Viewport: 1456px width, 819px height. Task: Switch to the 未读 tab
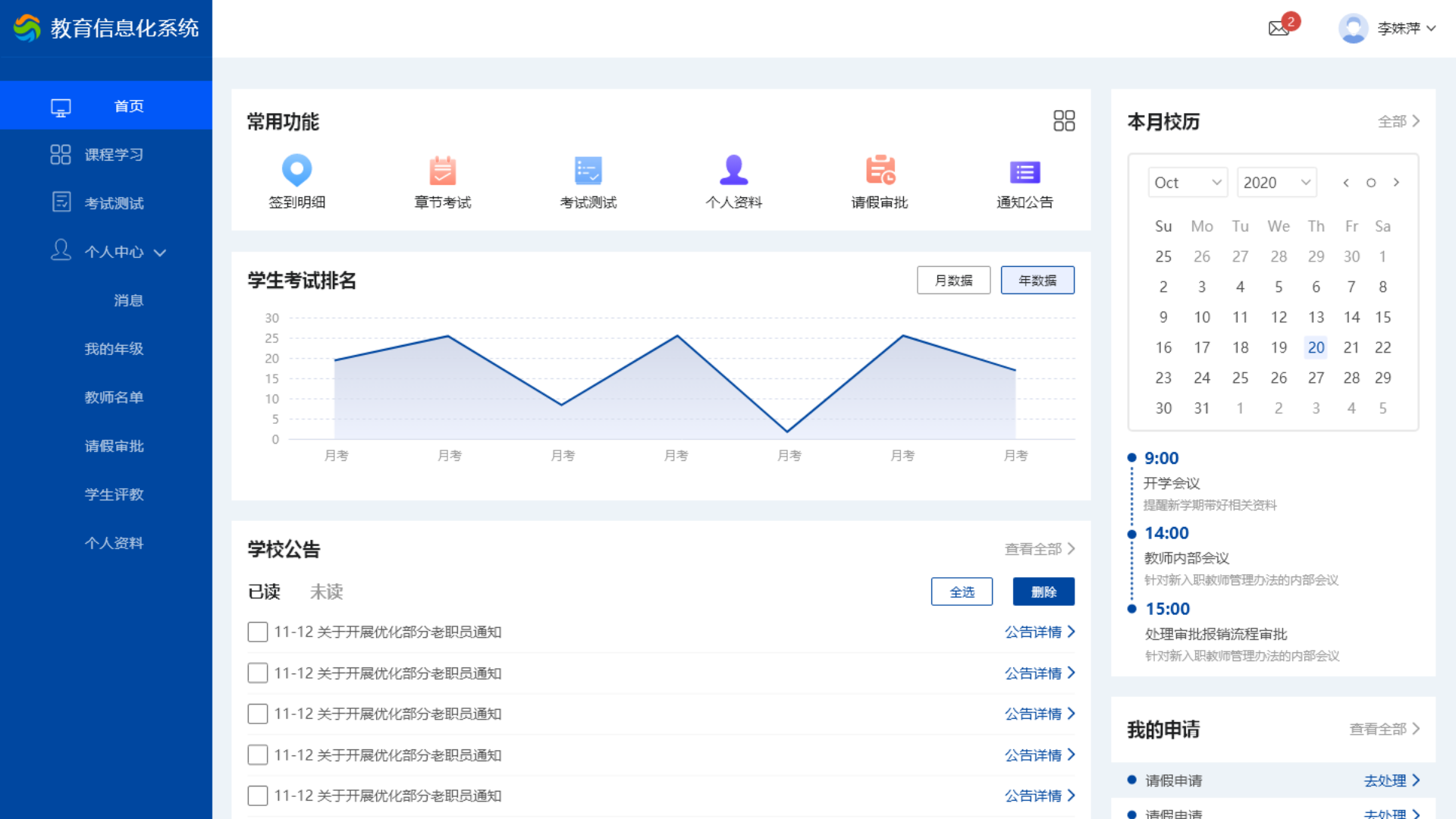[x=326, y=591]
